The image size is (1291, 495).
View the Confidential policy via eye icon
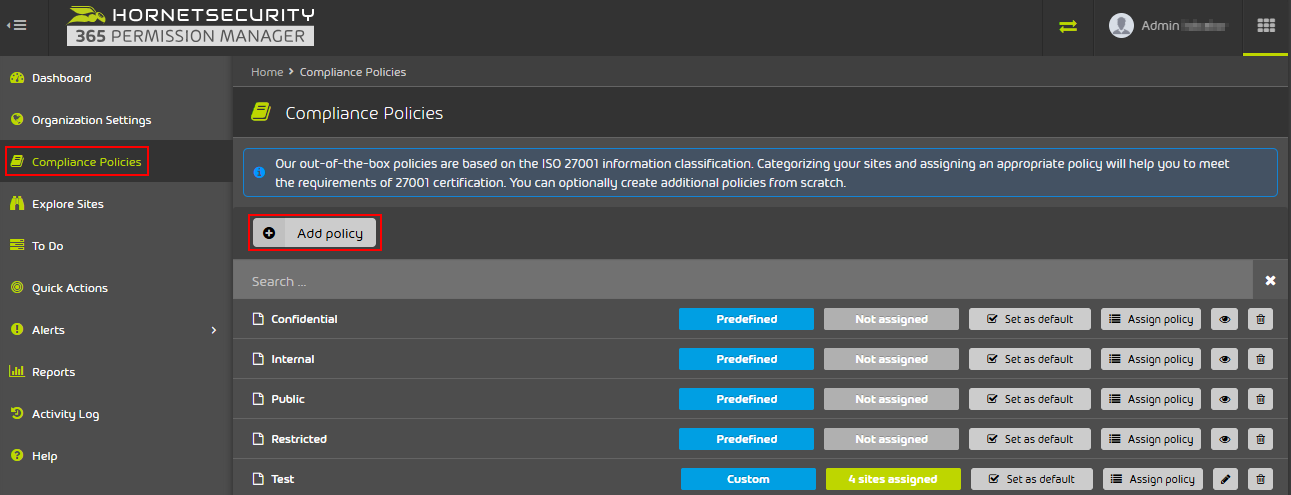pos(1224,319)
